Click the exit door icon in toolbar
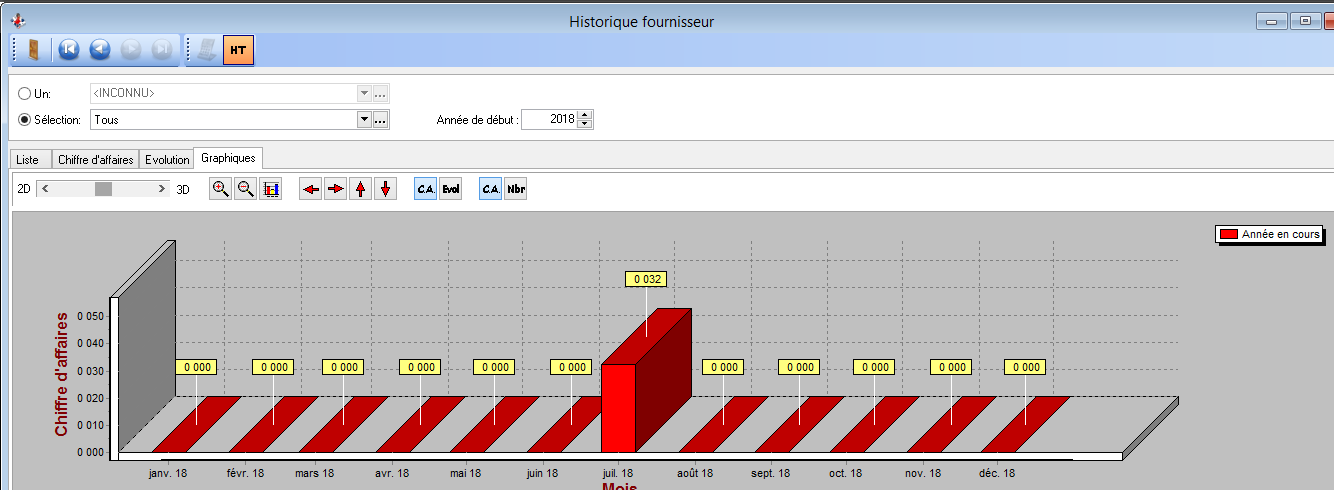The height and width of the screenshot is (490, 1334). [33, 49]
